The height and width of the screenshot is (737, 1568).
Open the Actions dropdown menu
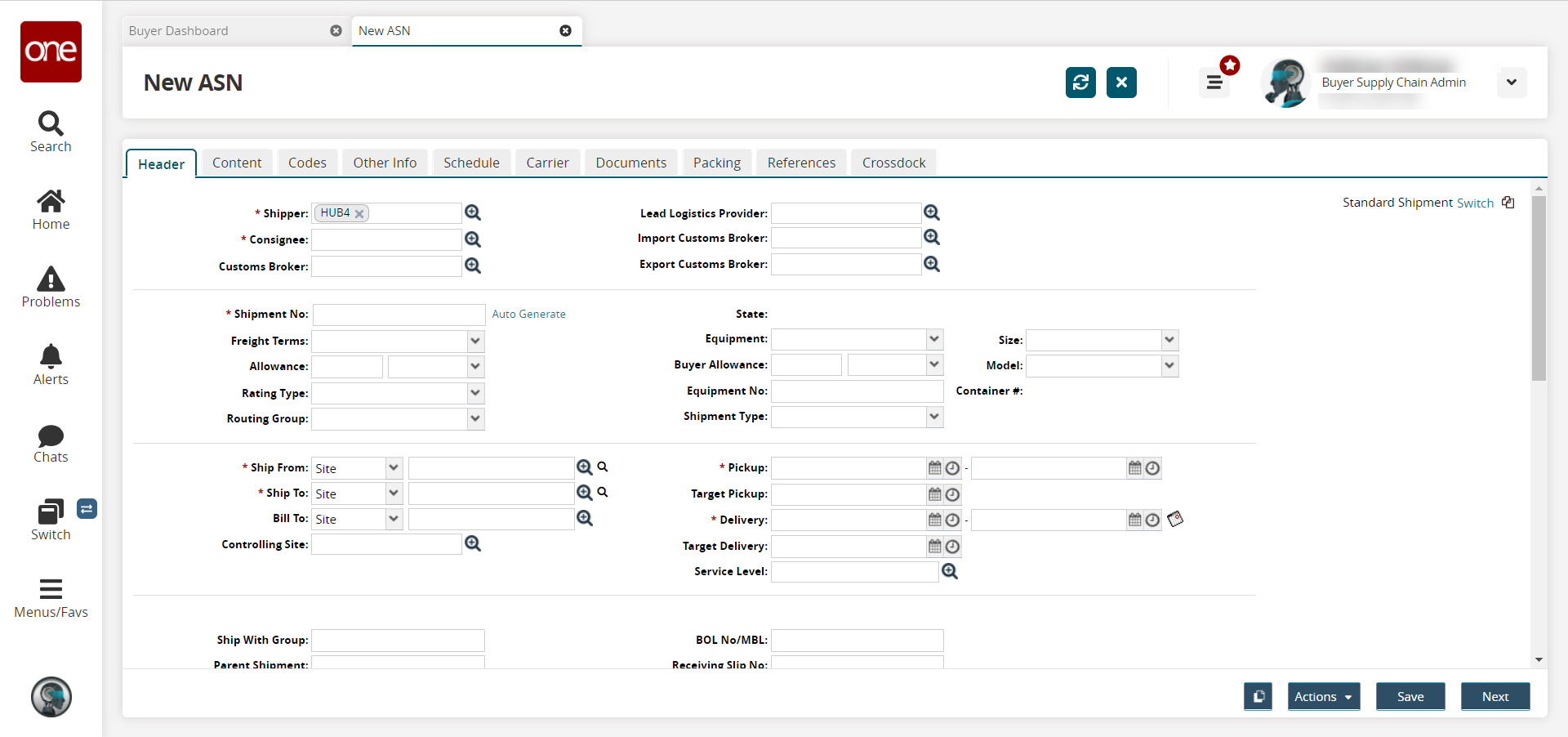click(1323, 697)
